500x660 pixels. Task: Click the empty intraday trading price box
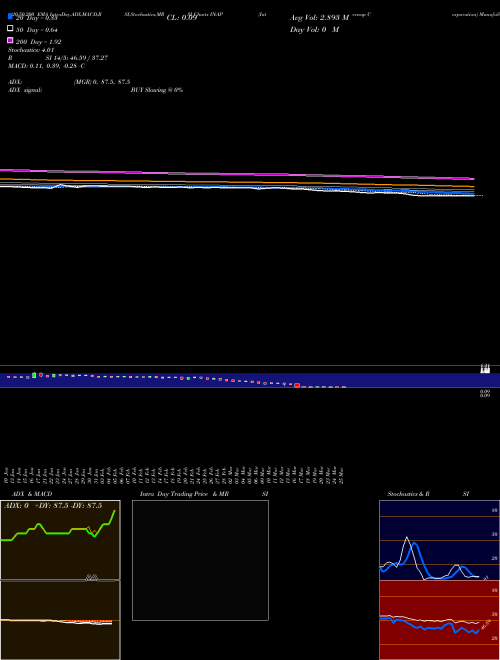pos(200,560)
